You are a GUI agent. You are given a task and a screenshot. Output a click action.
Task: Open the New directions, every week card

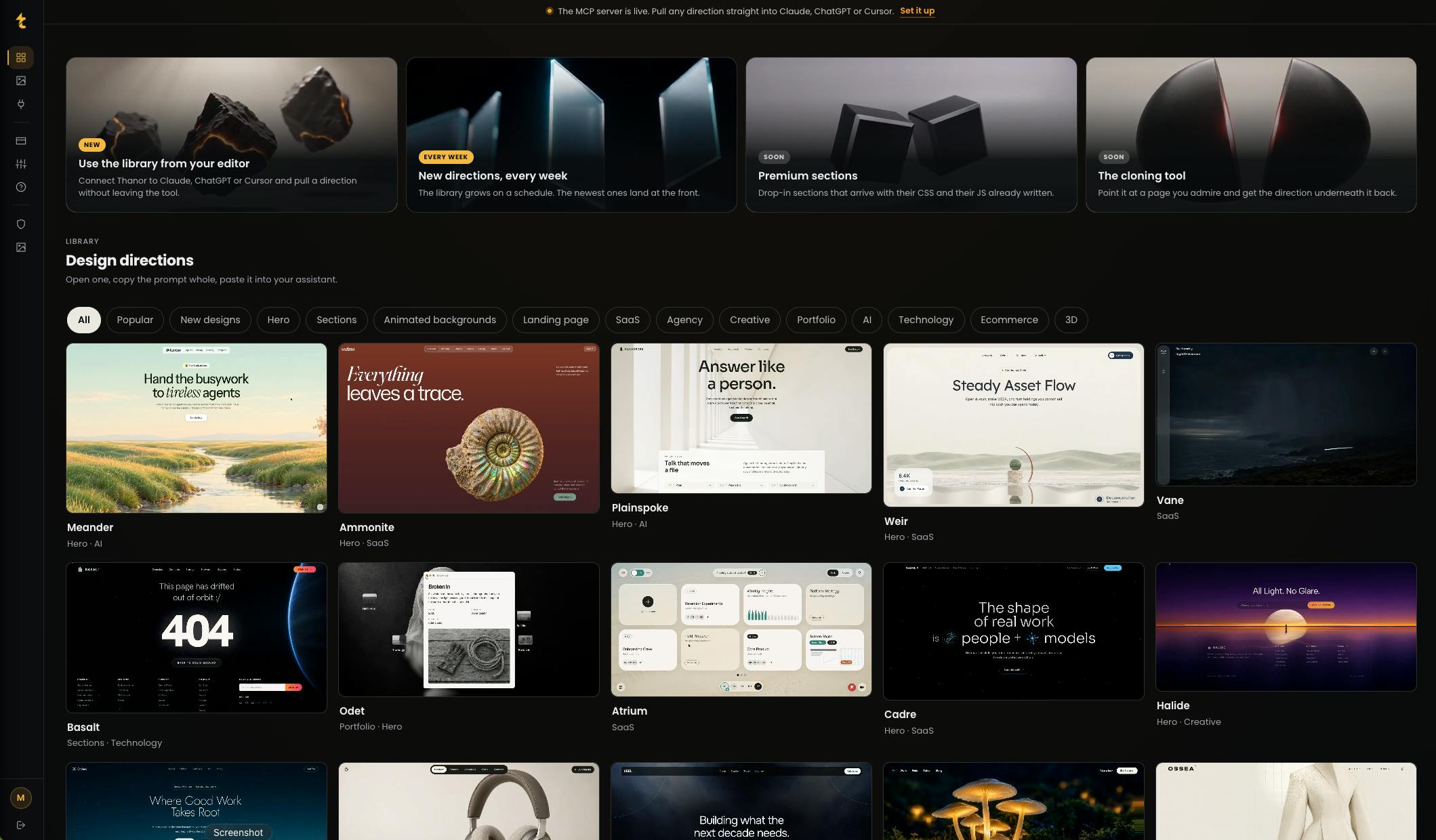571,135
